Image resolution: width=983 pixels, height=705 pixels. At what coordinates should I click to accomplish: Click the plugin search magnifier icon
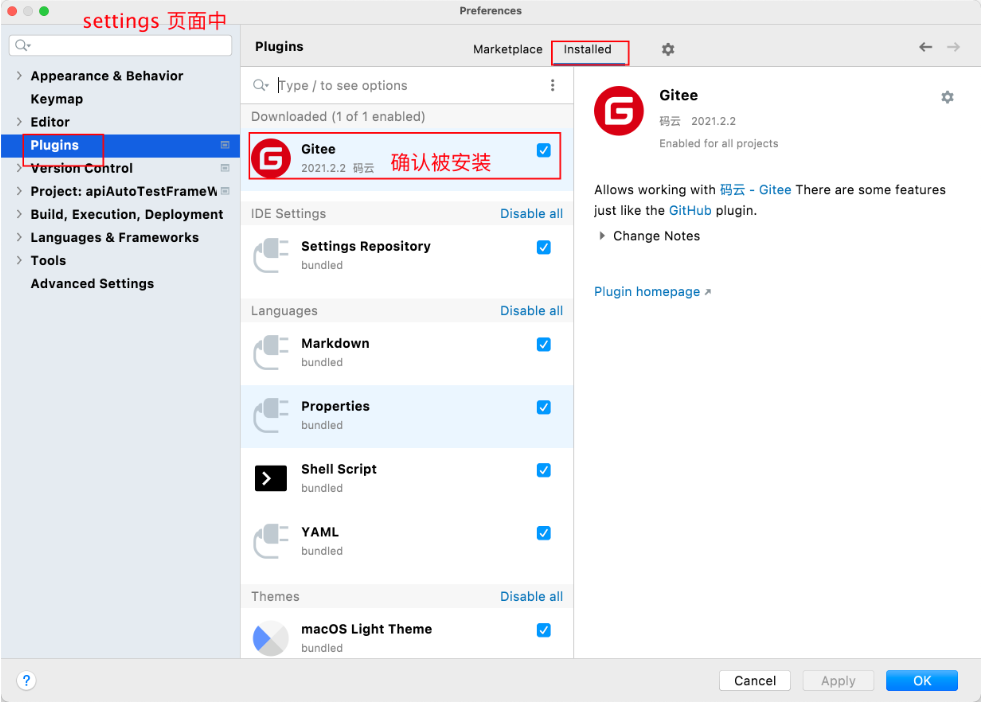coord(260,85)
